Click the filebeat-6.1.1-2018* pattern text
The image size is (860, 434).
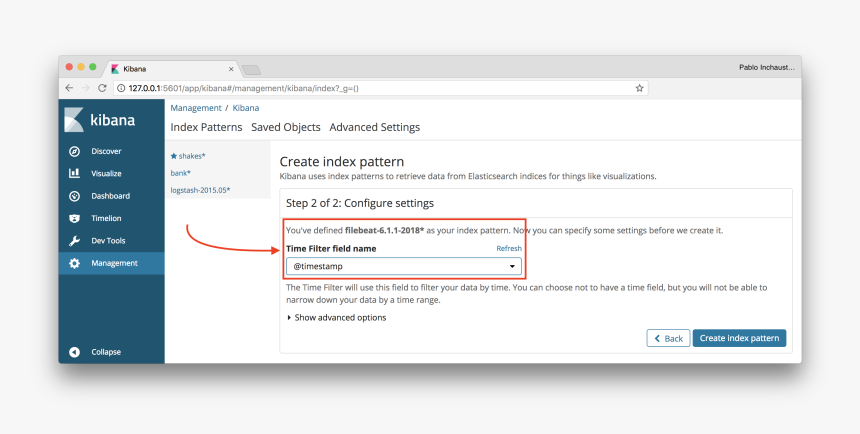click(384, 230)
